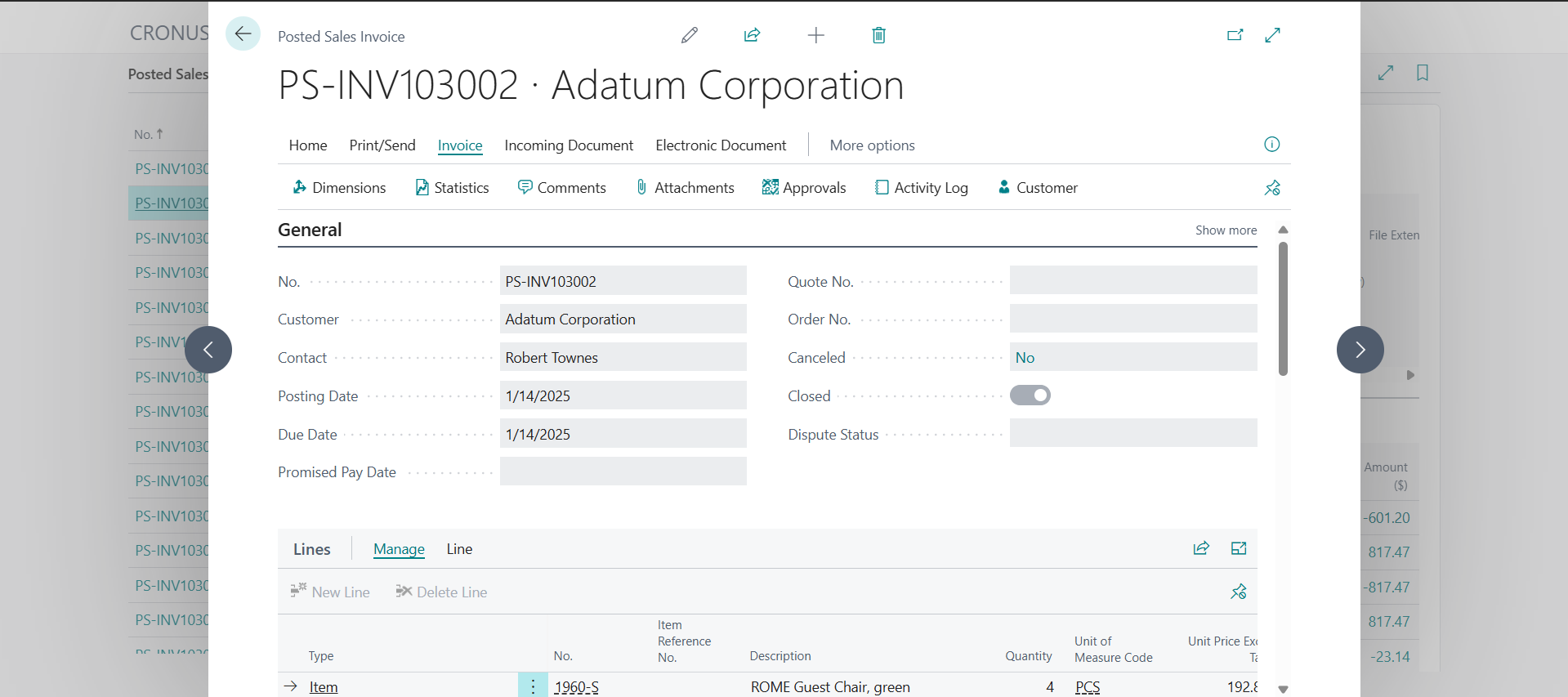Click the Quantity column header in Lines
Viewport: 1568px width, 697px height.
pyautogui.click(x=1029, y=656)
